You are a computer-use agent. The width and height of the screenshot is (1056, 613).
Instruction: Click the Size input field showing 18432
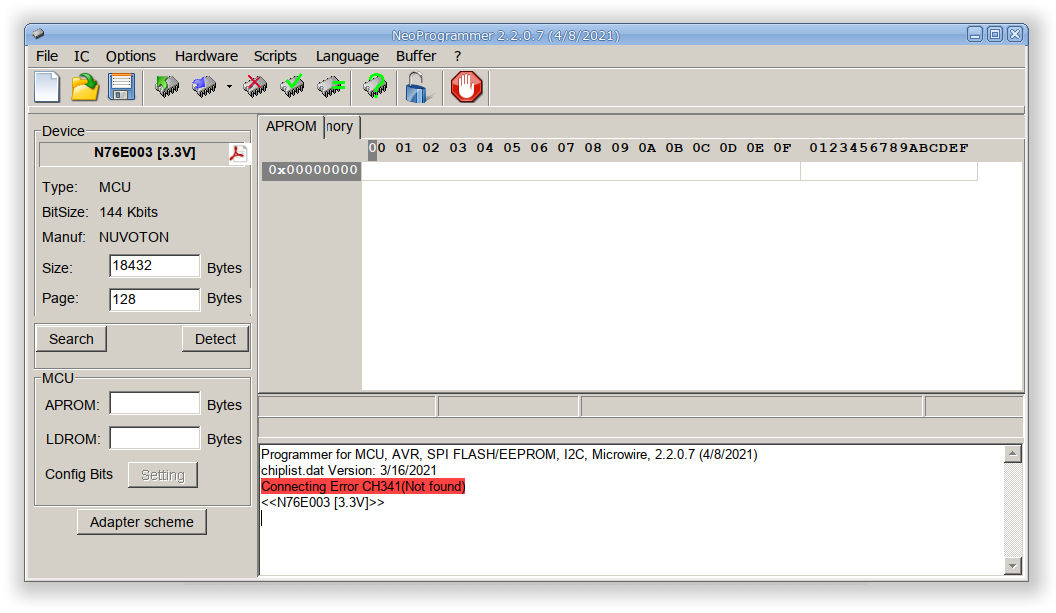(154, 266)
